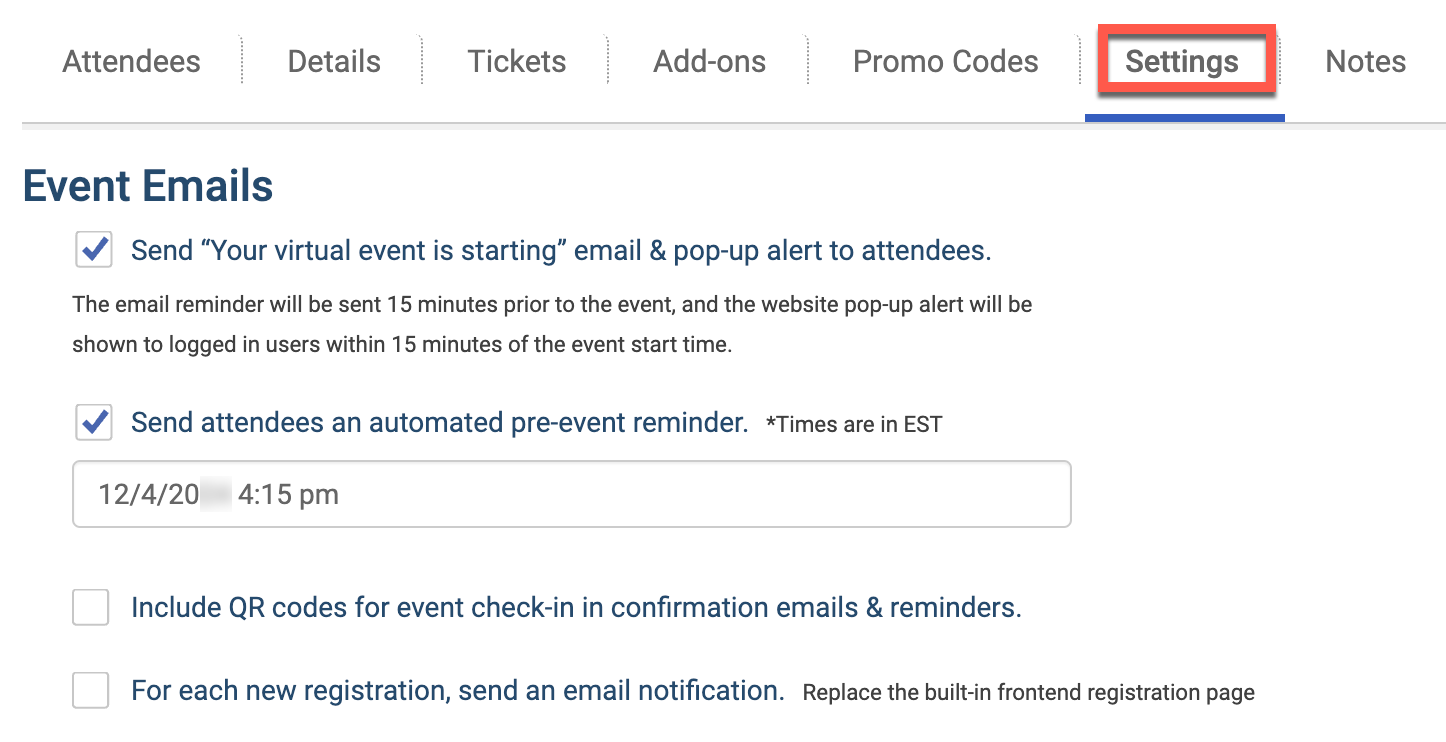Click the highlighted Settings tab
The width and height of the screenshot is (1446, 742).
[1183, 62]
